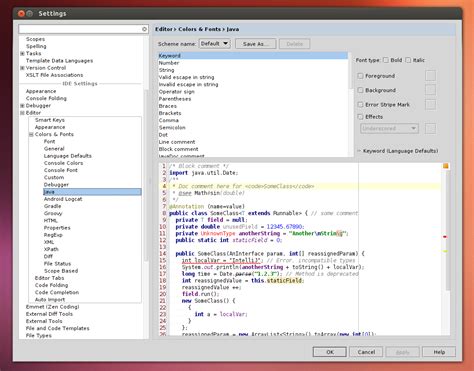Open Smart Keys editor settings
The image size is (474, 371).
click(x=50, y=120)
